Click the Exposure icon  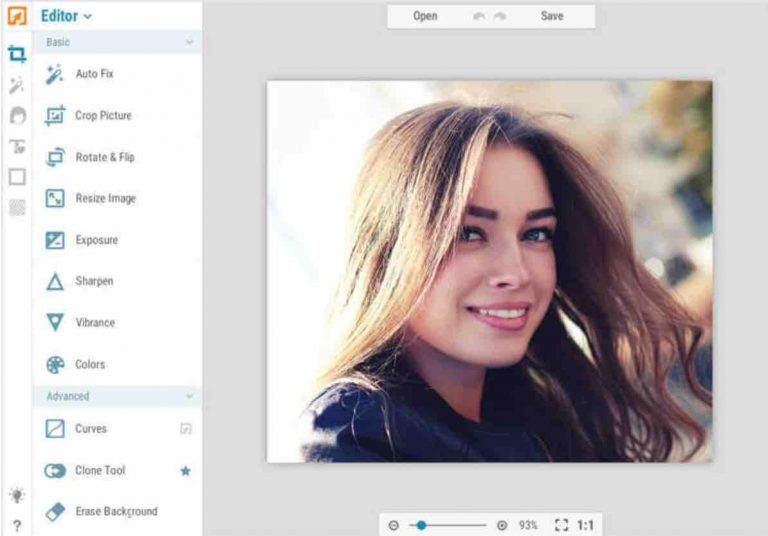[55, 240]
